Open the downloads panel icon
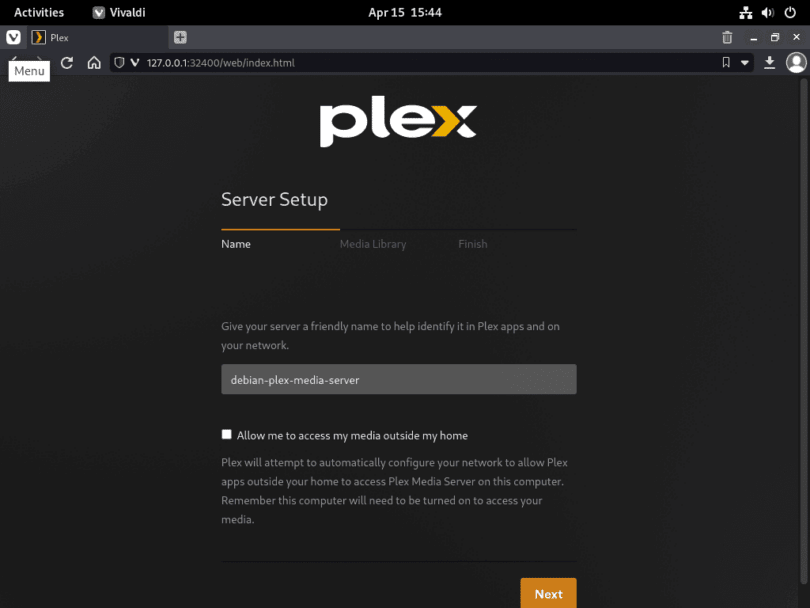 tap(768, 61)
